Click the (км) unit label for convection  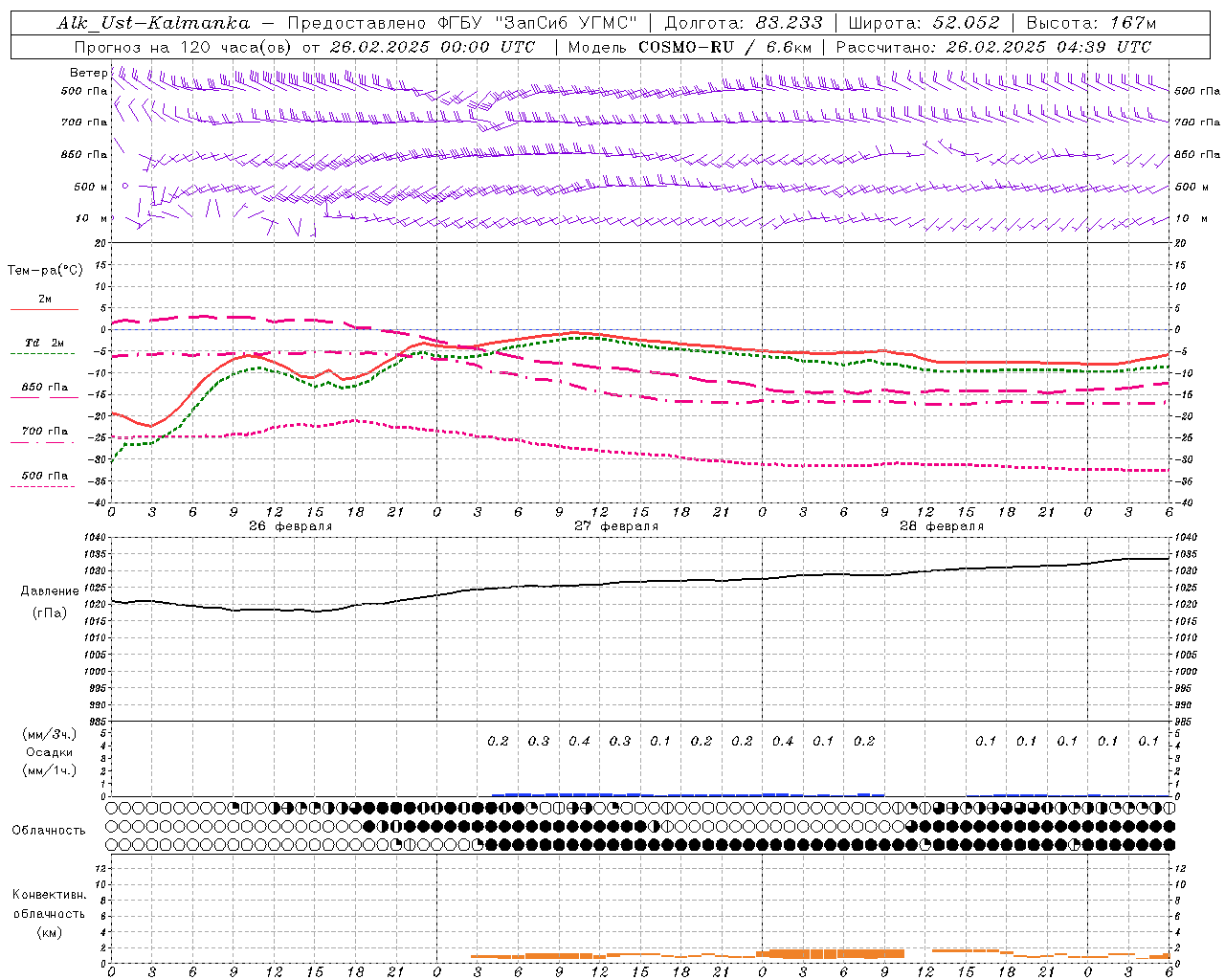pyautogui.click(x=50, y=932)
